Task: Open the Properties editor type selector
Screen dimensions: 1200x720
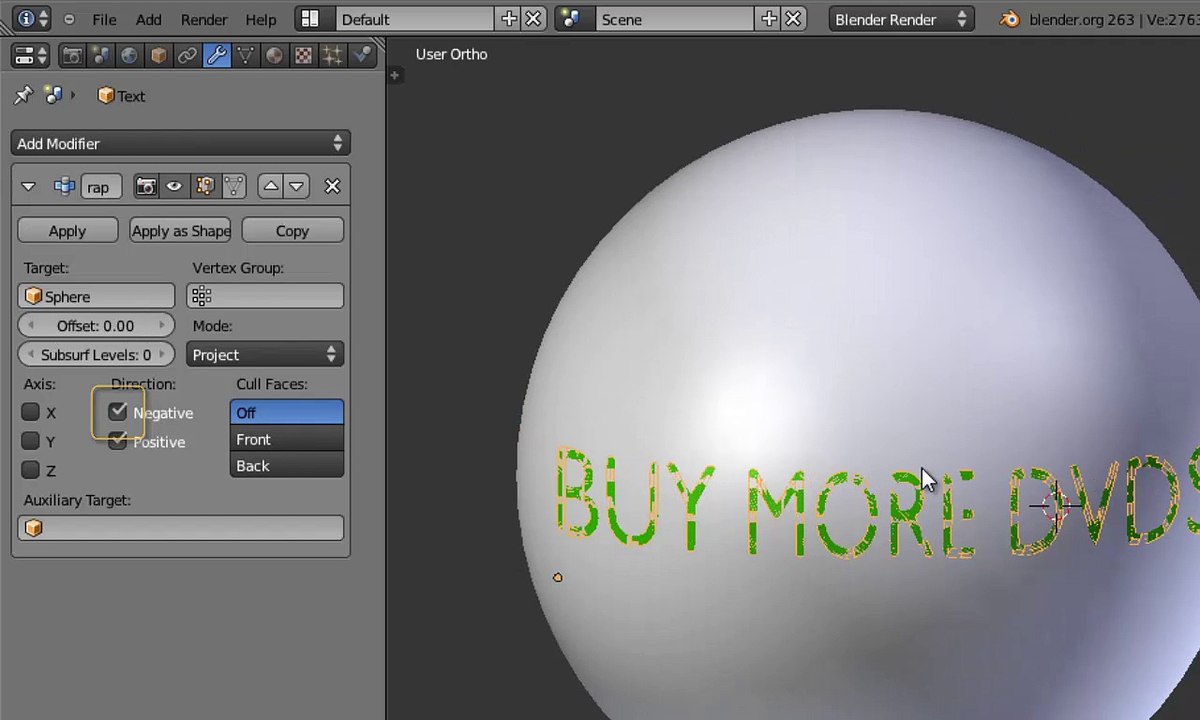Action: [x=32, y=56]
